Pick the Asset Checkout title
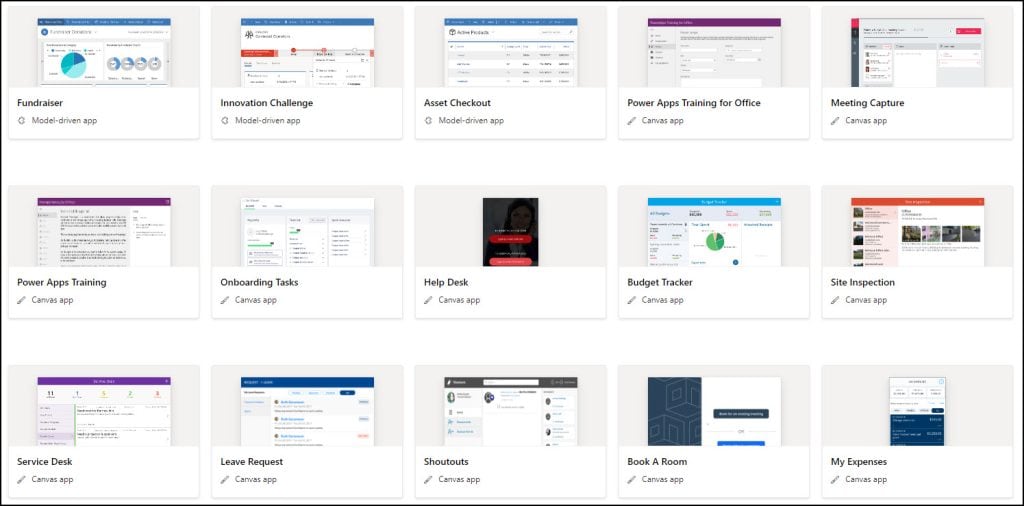This screenshot has width=1024, height=506. [457, 103]
